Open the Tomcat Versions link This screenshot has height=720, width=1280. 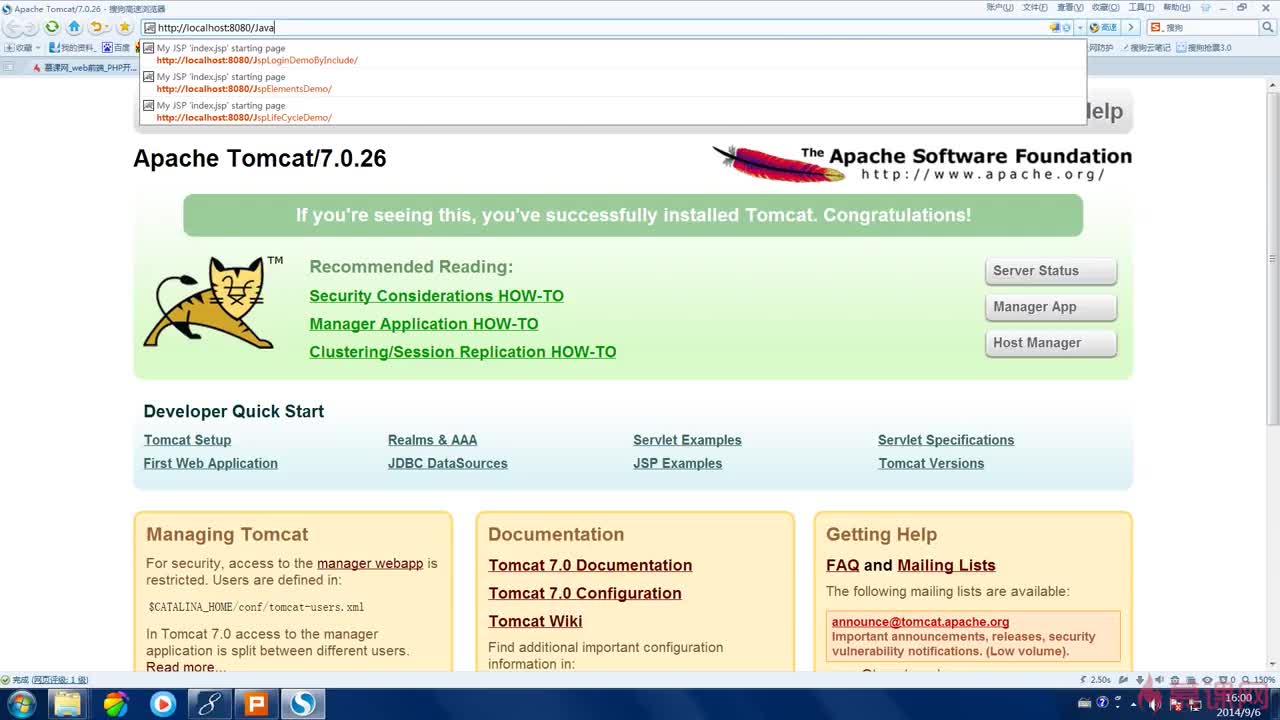click(931, 463)
